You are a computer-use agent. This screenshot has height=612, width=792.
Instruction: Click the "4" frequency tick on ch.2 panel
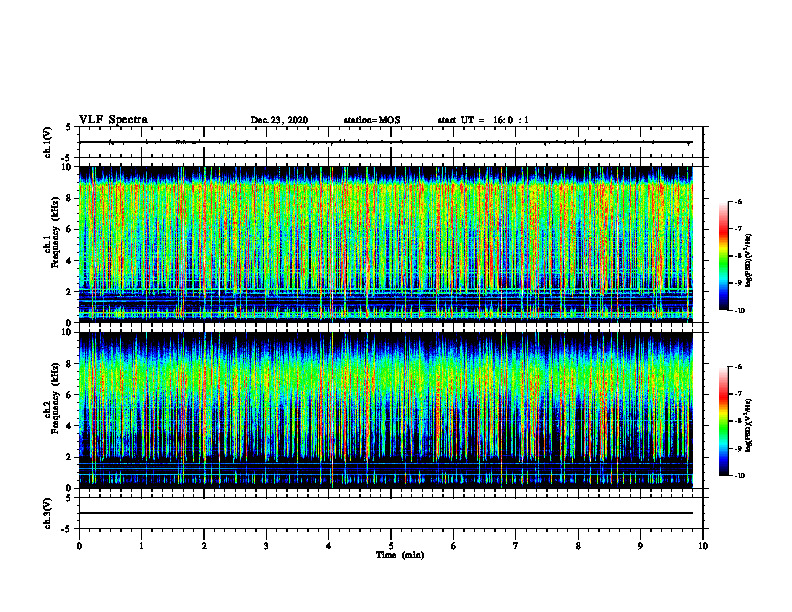[70, 426]
